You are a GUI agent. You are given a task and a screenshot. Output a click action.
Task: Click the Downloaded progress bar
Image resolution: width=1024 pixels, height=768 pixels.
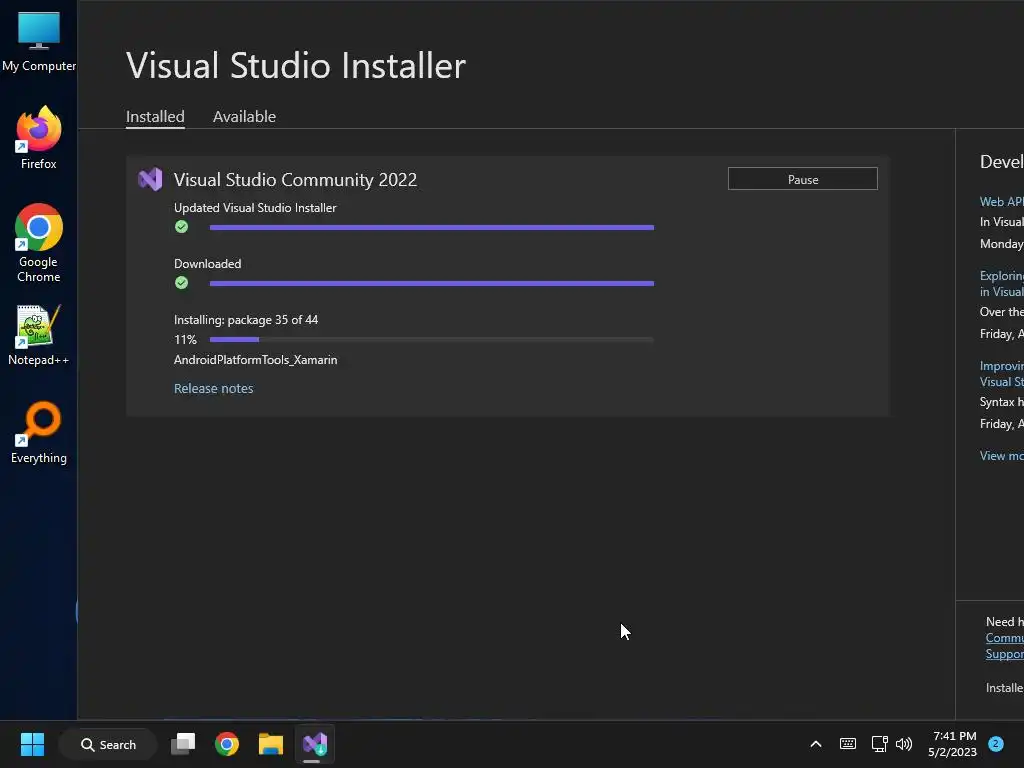pyautogui.click(x=432, y=283)
